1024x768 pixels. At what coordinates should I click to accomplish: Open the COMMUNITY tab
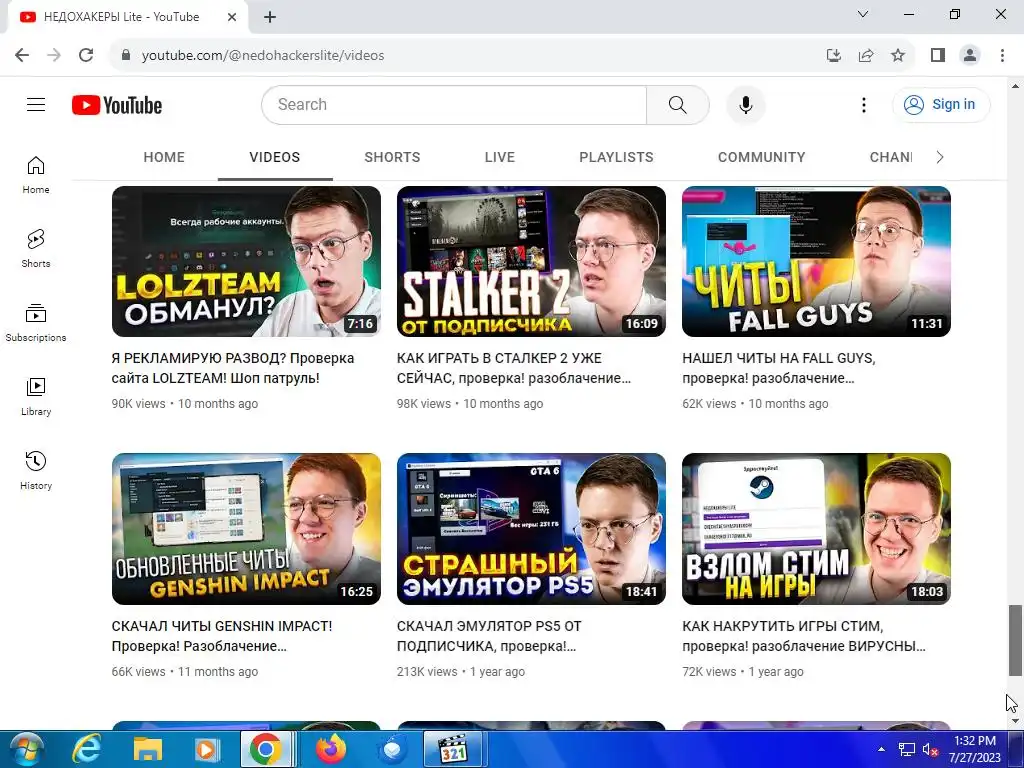coord(761,157)
